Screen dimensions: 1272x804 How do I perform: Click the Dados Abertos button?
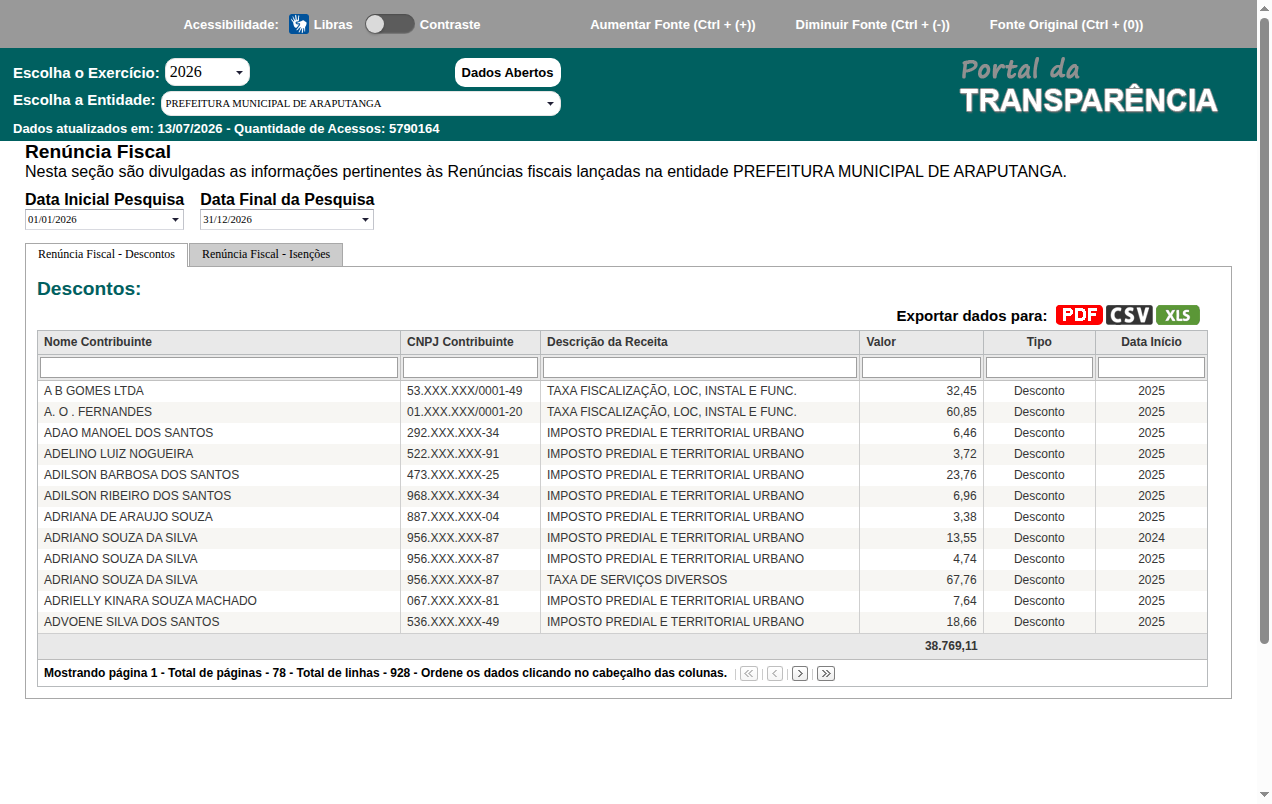(508, 72)
